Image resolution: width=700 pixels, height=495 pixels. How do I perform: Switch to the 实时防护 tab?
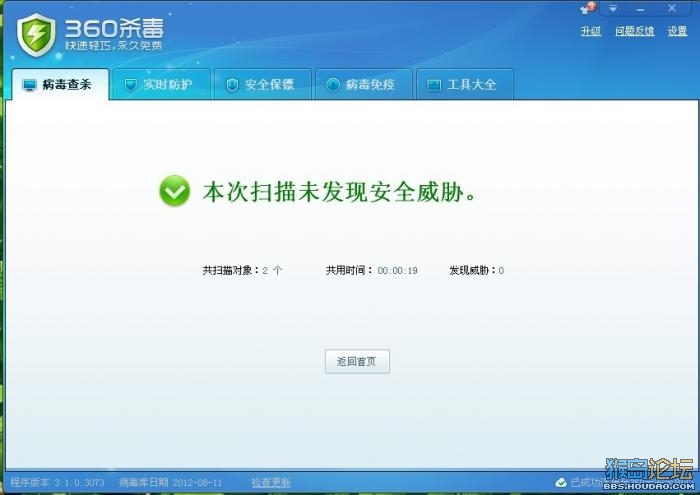[x=162, y=84]
